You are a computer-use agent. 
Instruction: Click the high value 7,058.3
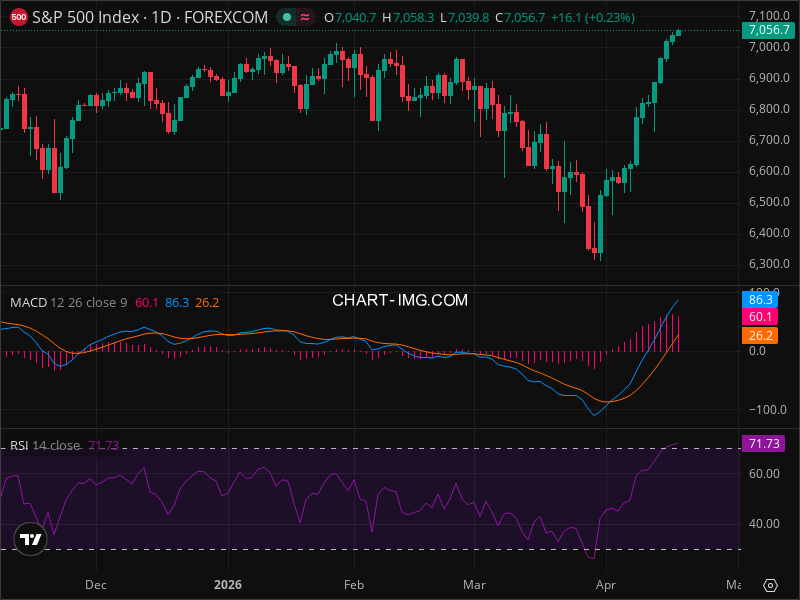[413, 18]
